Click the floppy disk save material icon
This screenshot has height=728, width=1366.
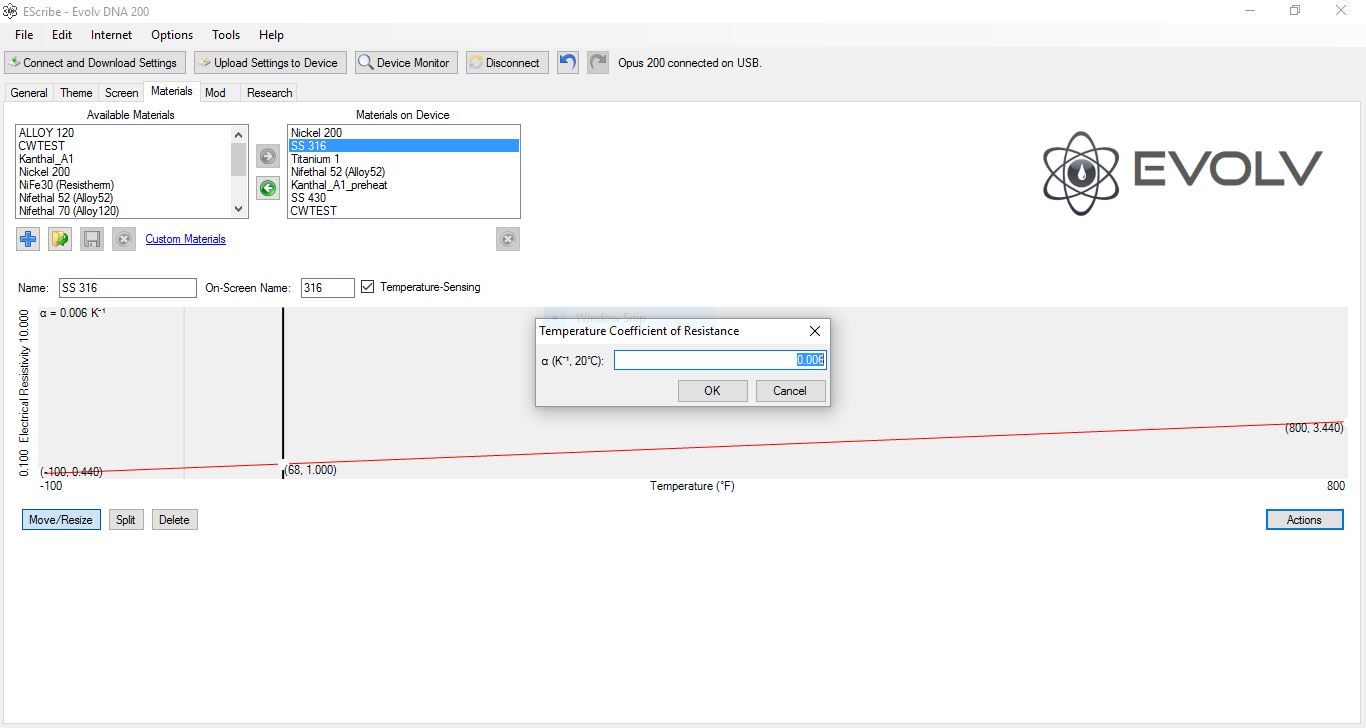(92, 239)
